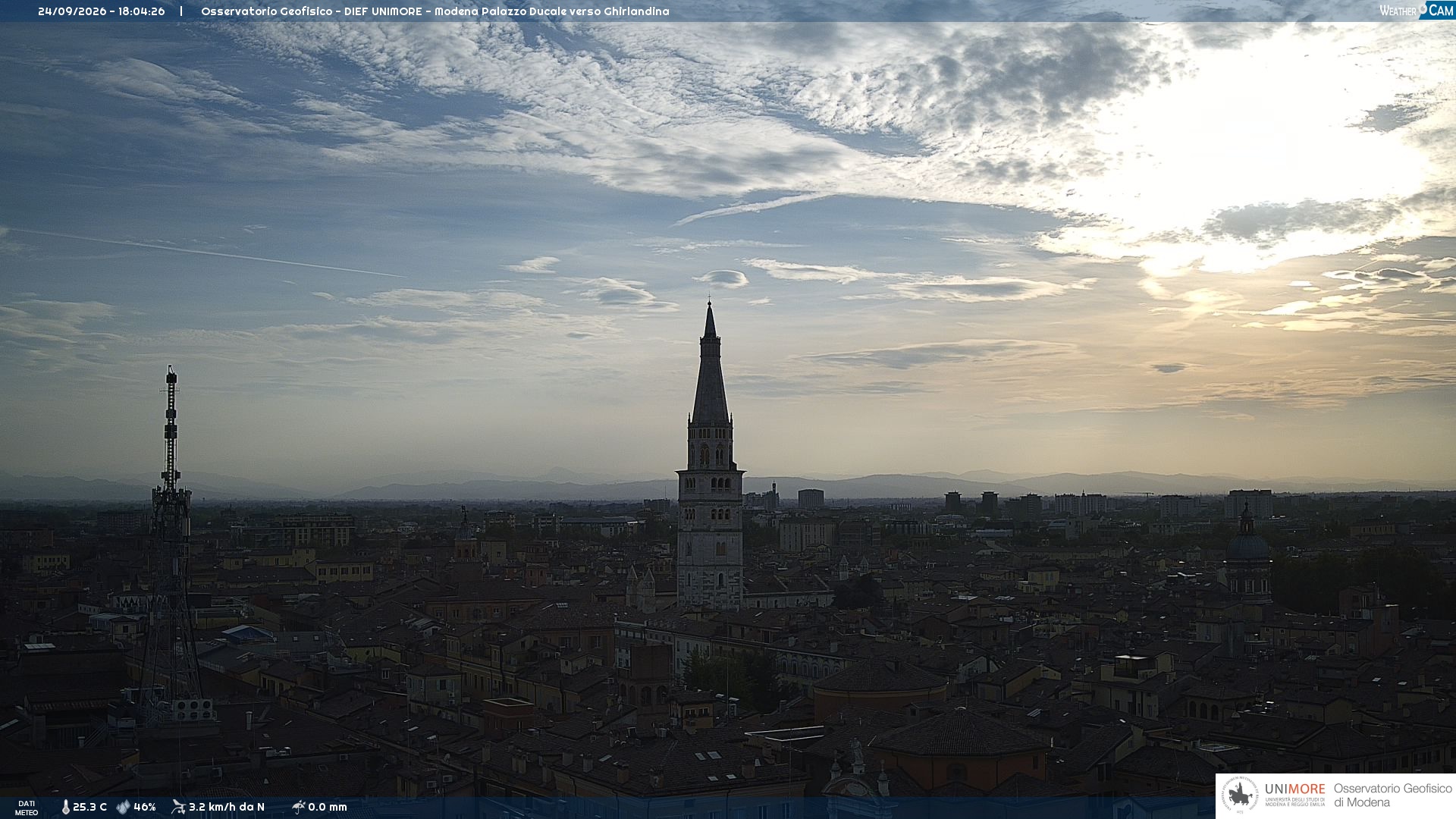Select the 3.2 km/h da N wind reading
This screenshot has width=1456, height=819.
[x=226, y=807]
